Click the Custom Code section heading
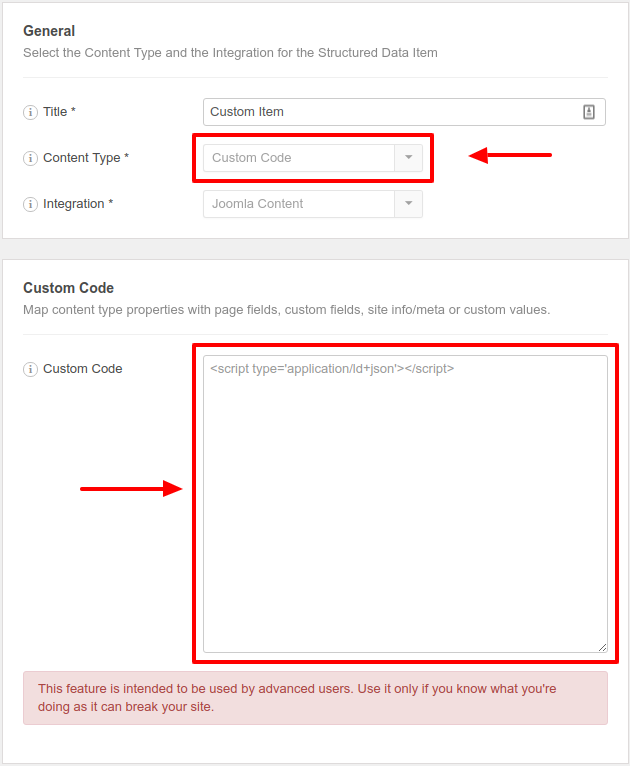Viewport: 630px width, 766px height. [68, 288]
